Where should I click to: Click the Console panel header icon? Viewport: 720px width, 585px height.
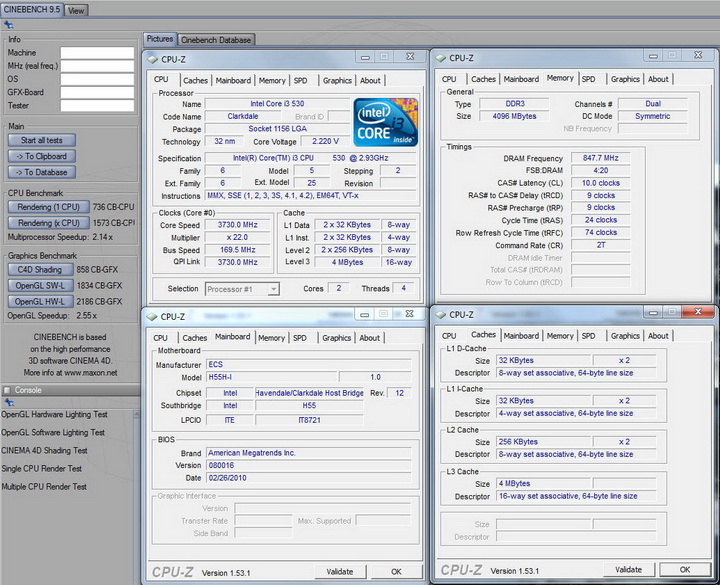pos(7,390)
